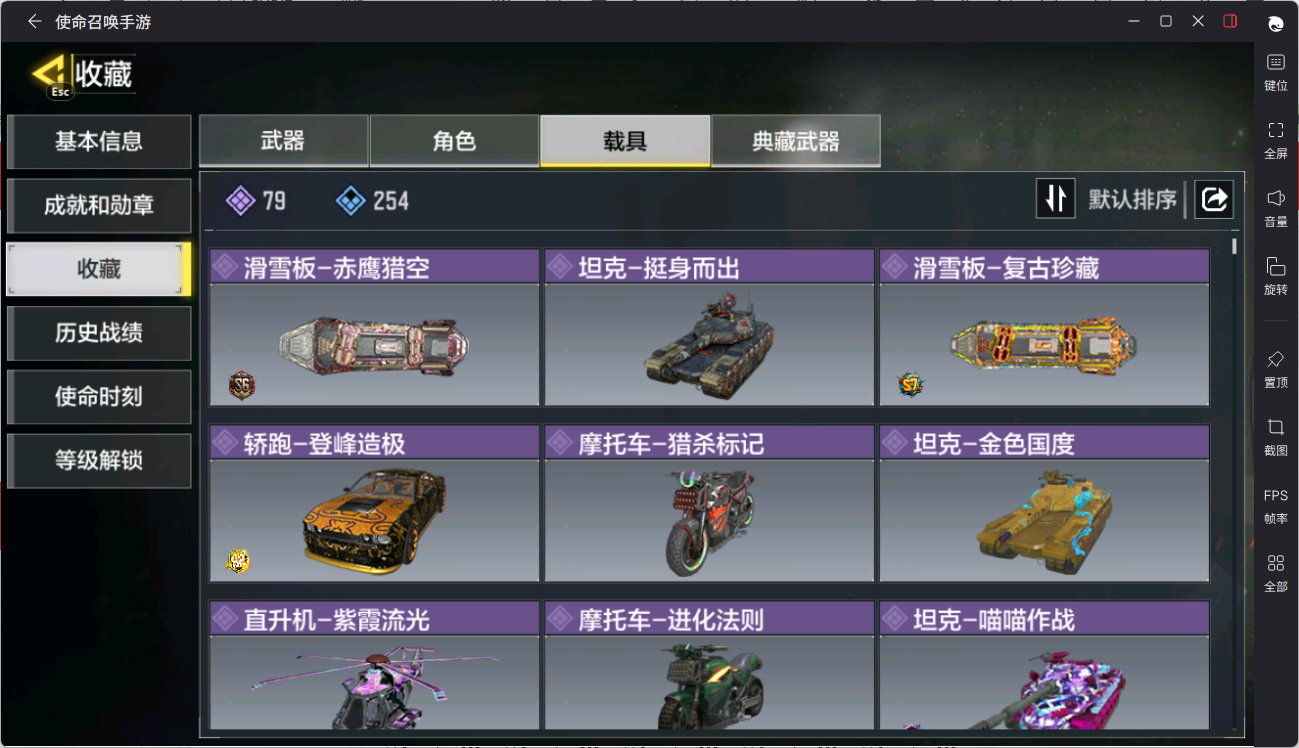This screenshot has height=748, width=1299.
Task: Expand the 全部 all tools grid
Action: tap(1276, 573)
